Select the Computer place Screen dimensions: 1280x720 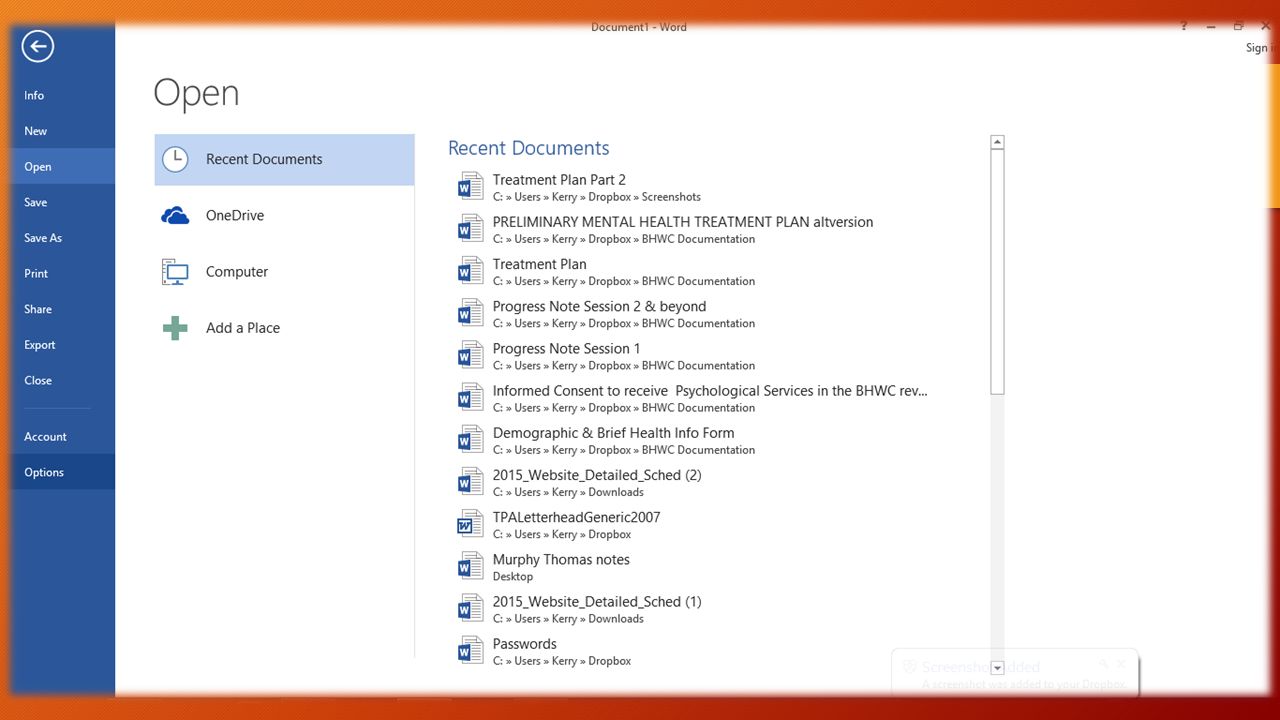coord(284,272)
